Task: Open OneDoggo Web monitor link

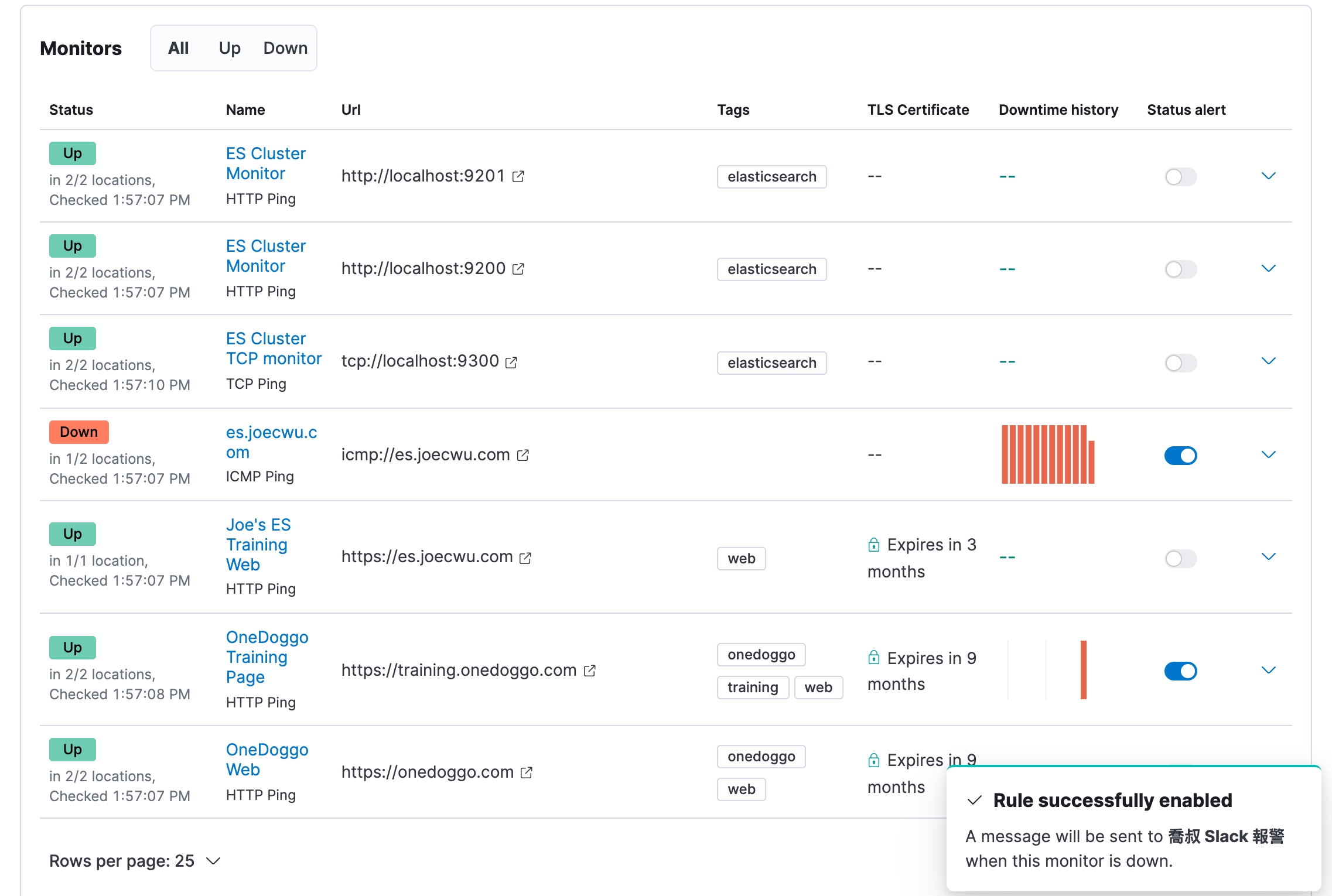Action: [267, 760]
